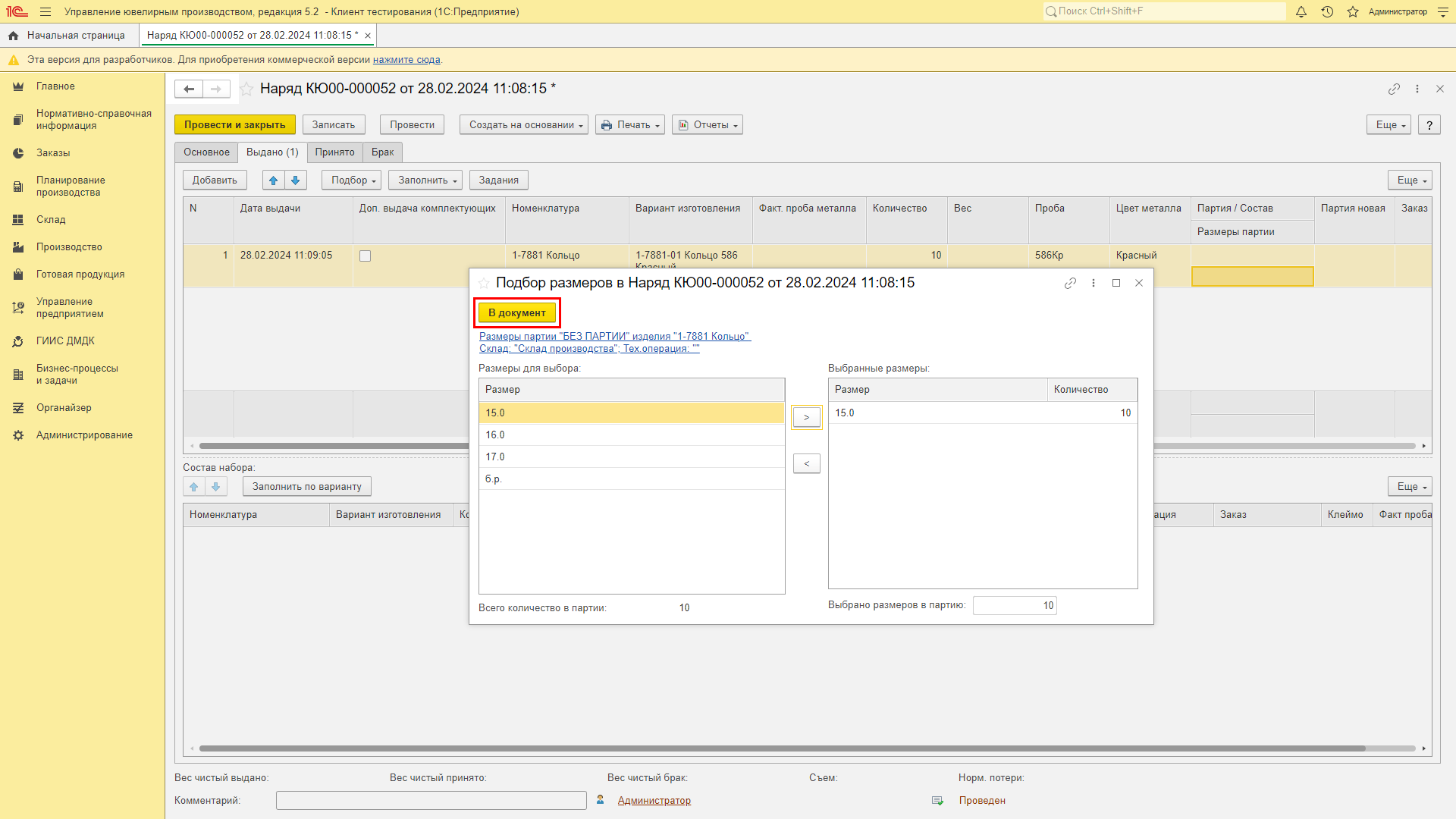Favorite the Подбор размеров dialog with its star
The height and width of the screenshot is (819, 1456).
[x=484, y=283]
